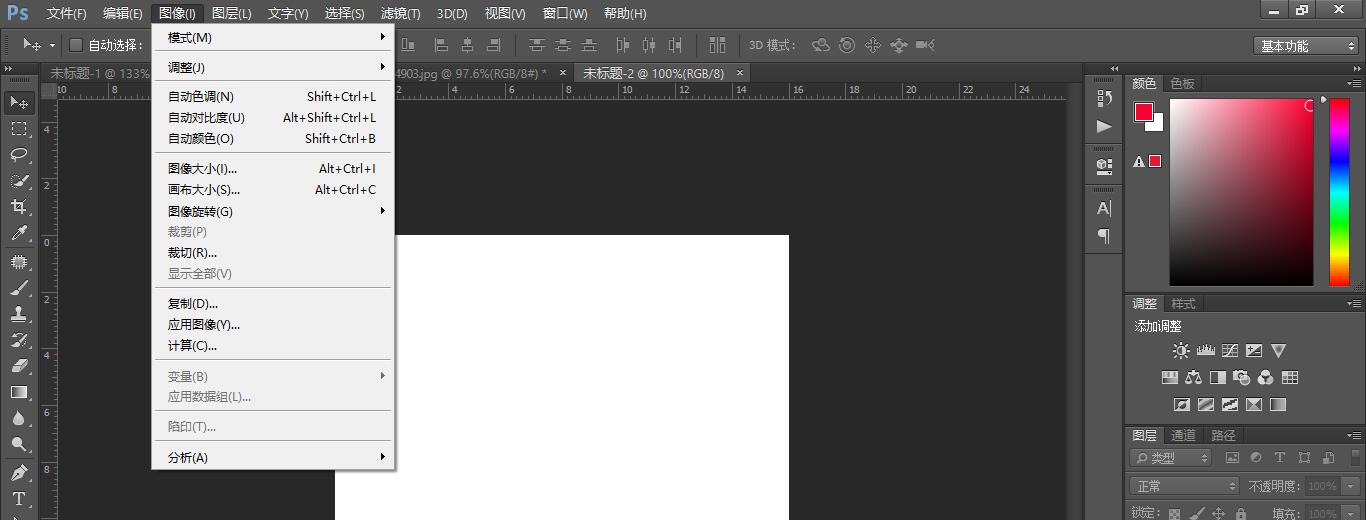
Task: Select the Lasso tool
Action: pyautogui.click(x=19, y=154)
